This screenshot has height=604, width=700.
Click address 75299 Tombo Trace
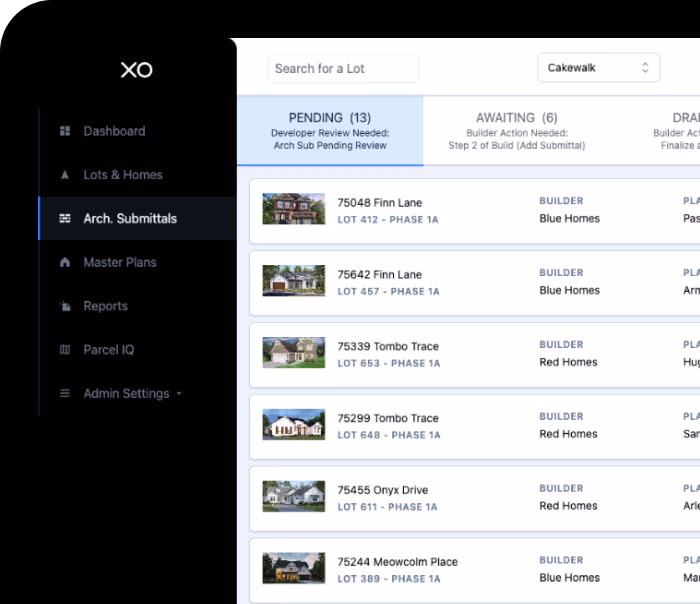(388, 418)
